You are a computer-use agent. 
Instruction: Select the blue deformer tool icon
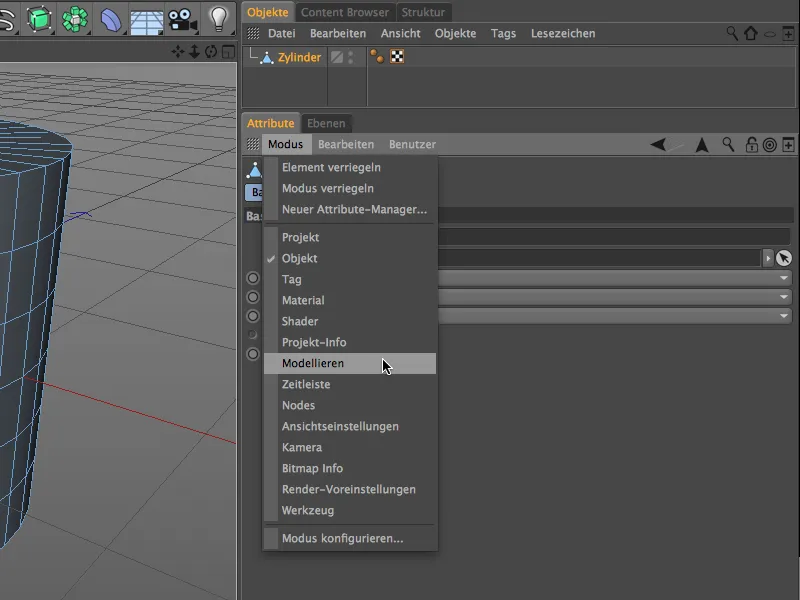110,20
